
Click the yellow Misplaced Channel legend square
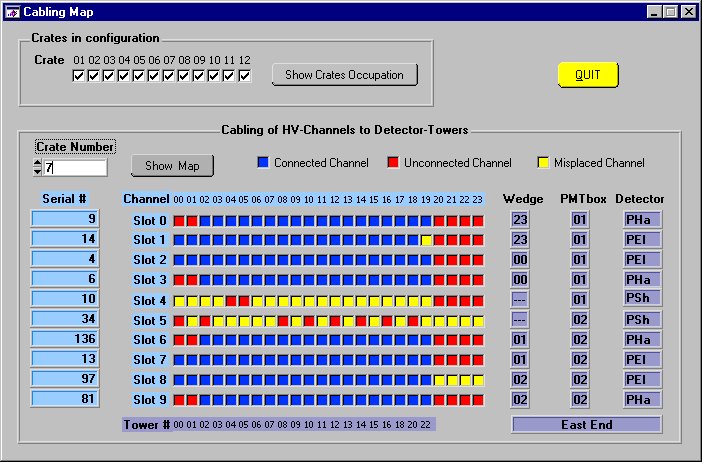543,163
